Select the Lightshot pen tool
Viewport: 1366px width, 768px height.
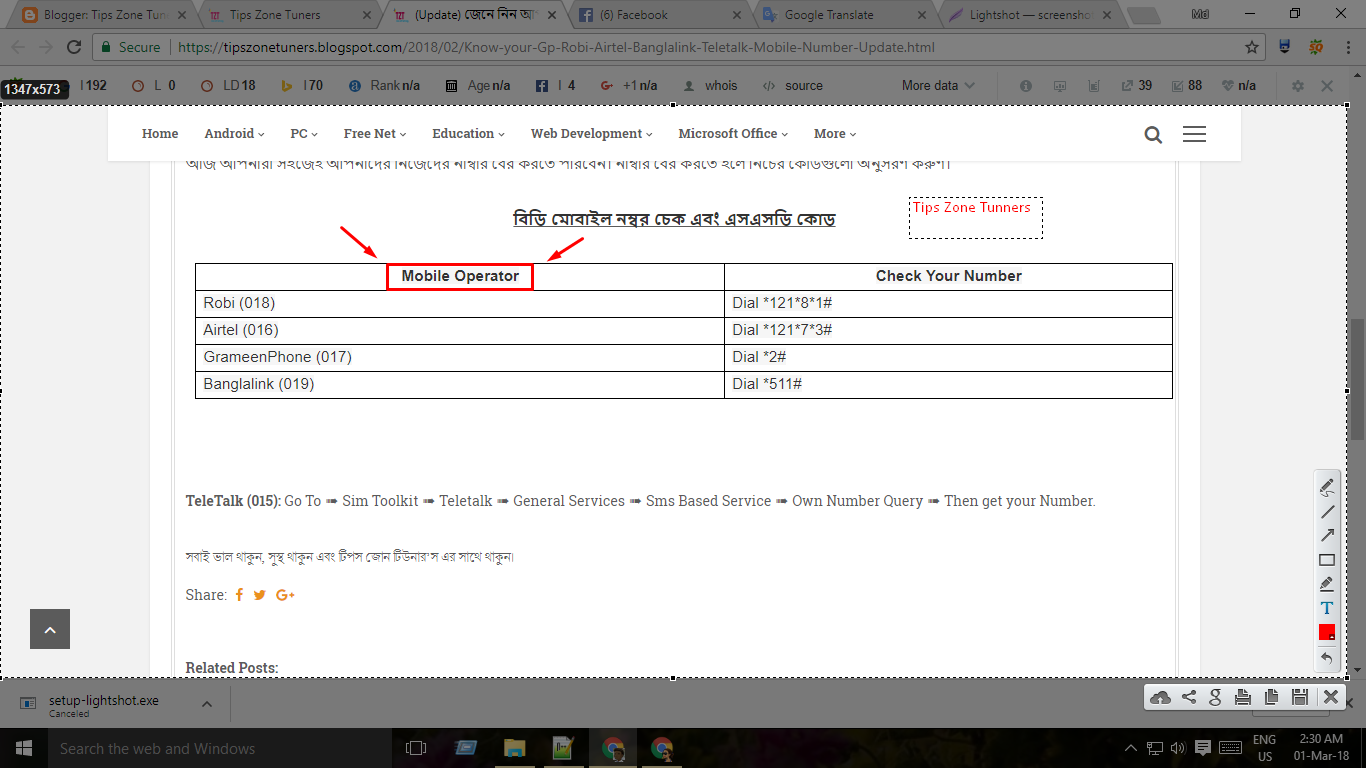pyautogui.click(x=1327, y=487)
